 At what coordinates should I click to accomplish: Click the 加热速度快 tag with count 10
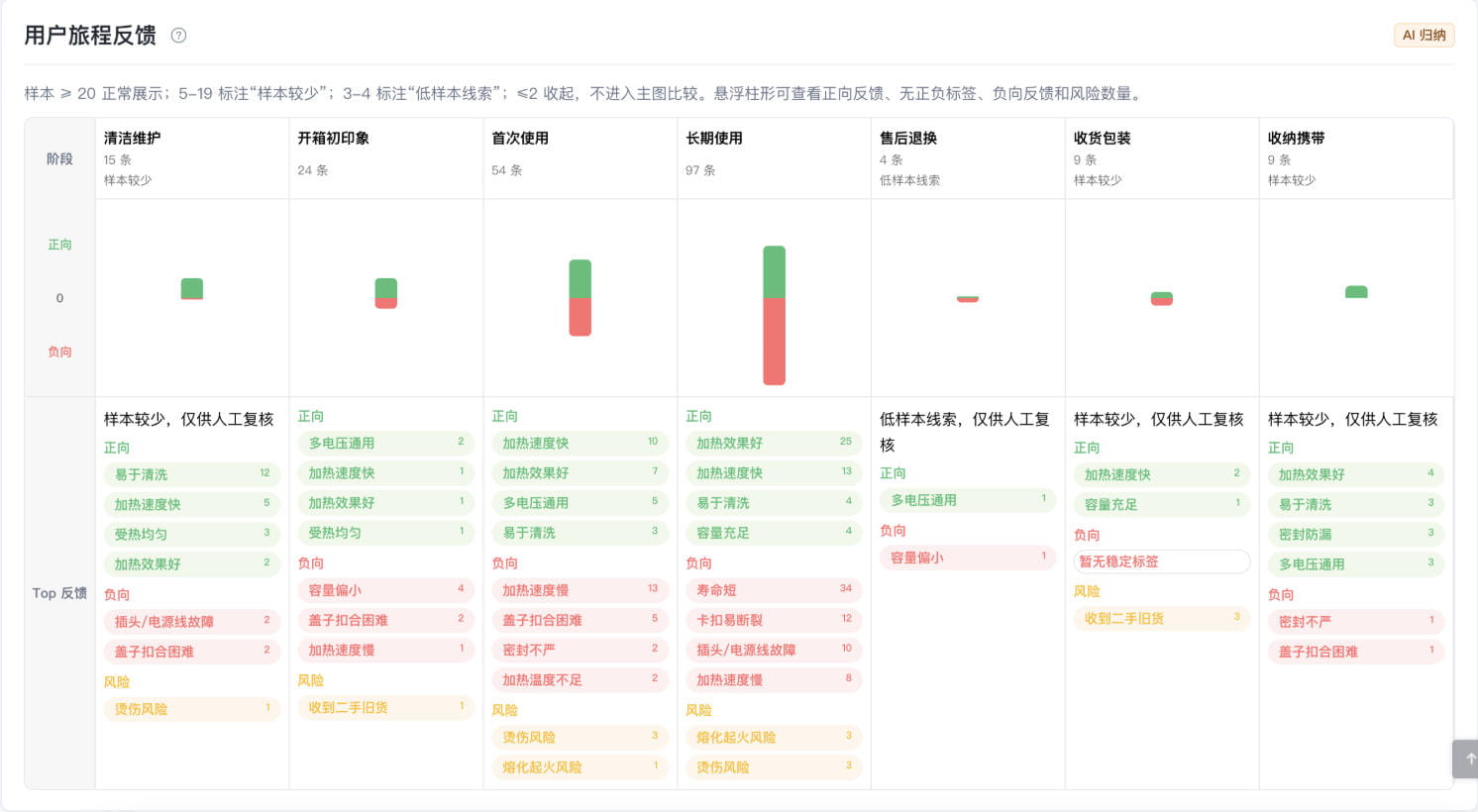(x=581, y=443)
